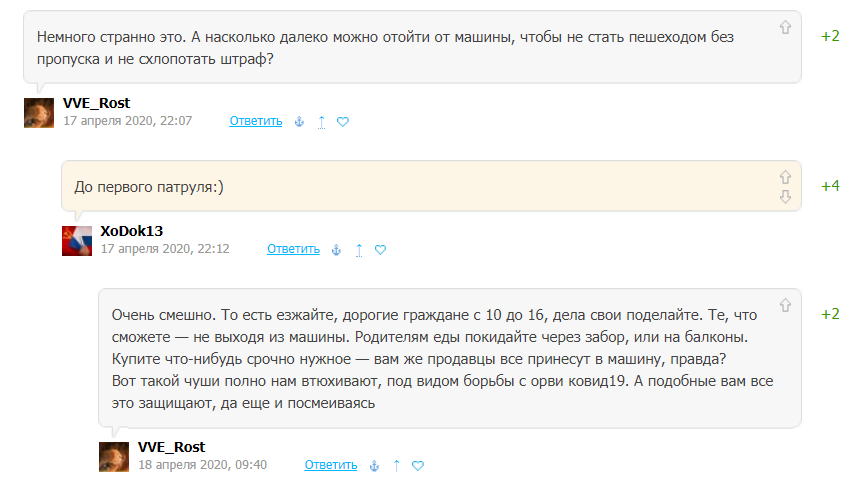The height and width of the screenshot is (482, 857).
Task: Click heart icon on VVE_Rost 09:40 comment
Action: pos(419,466)
